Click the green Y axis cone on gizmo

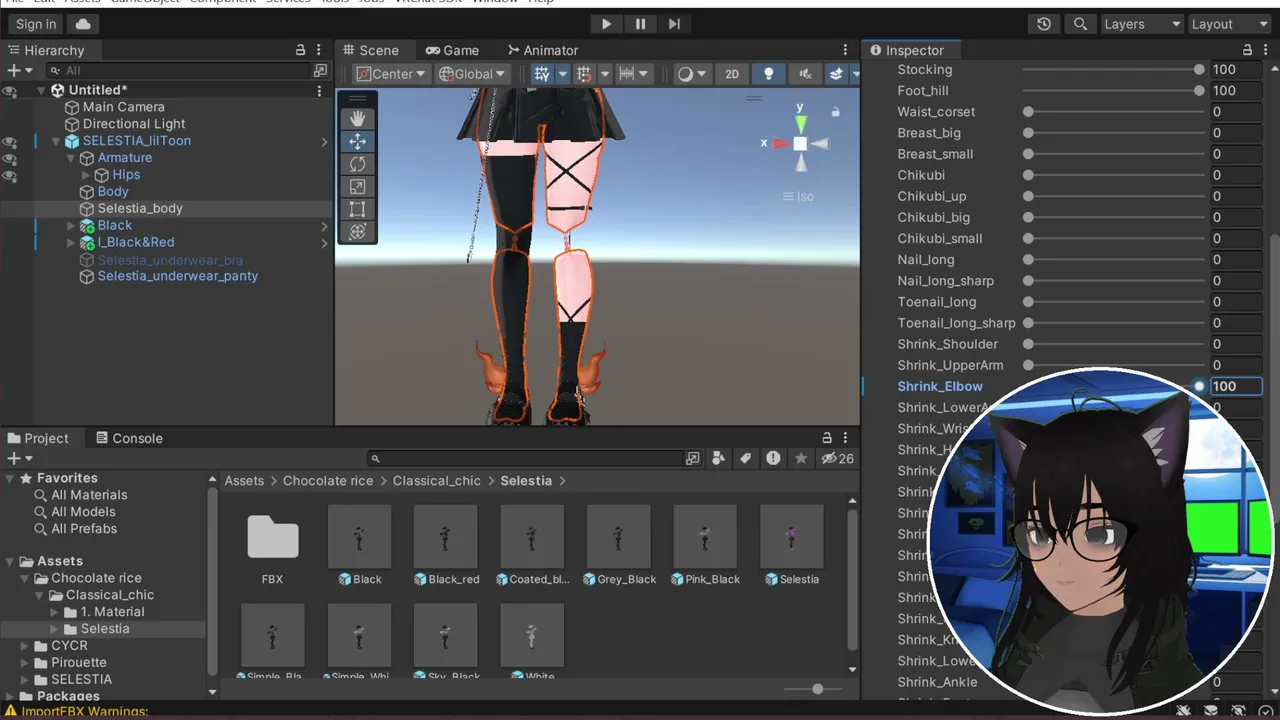800,123
